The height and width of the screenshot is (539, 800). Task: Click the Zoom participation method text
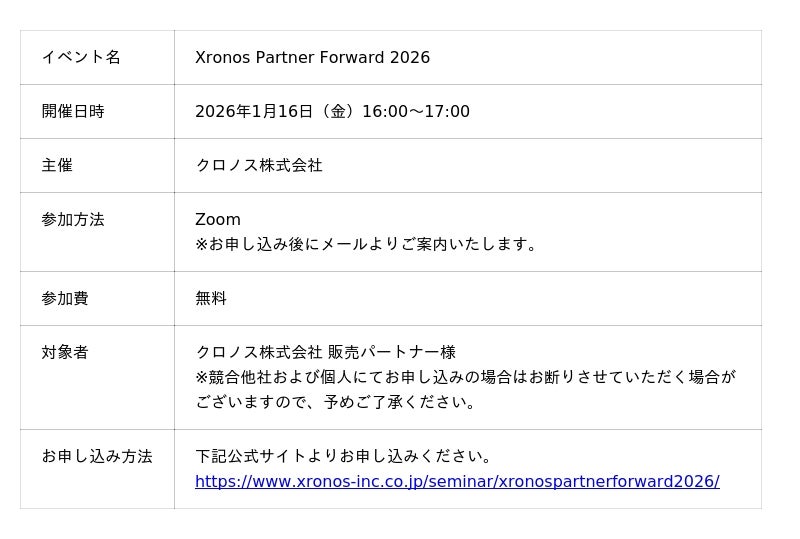coord(218,219)
